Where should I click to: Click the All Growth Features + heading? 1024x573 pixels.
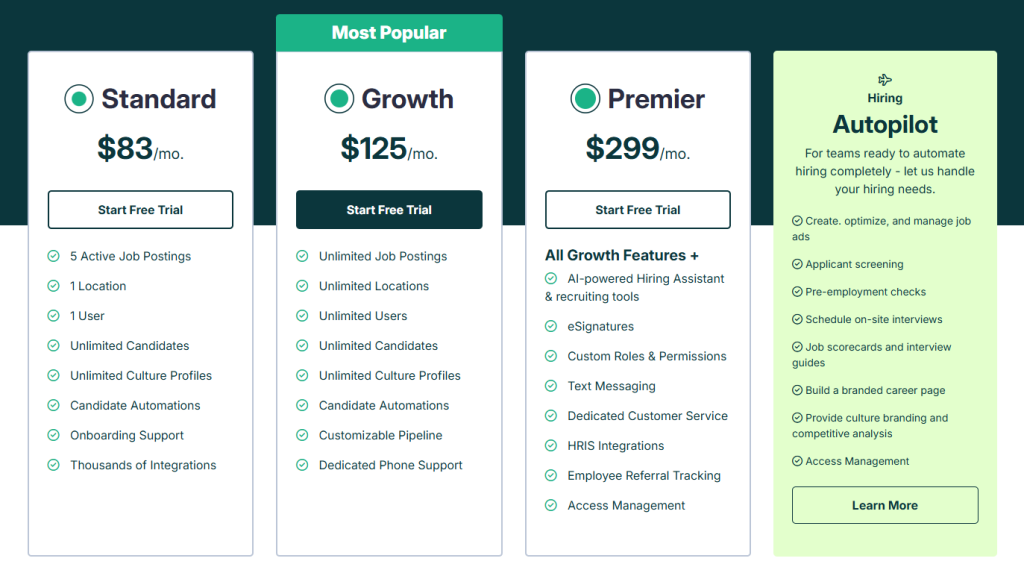(621, 255)
